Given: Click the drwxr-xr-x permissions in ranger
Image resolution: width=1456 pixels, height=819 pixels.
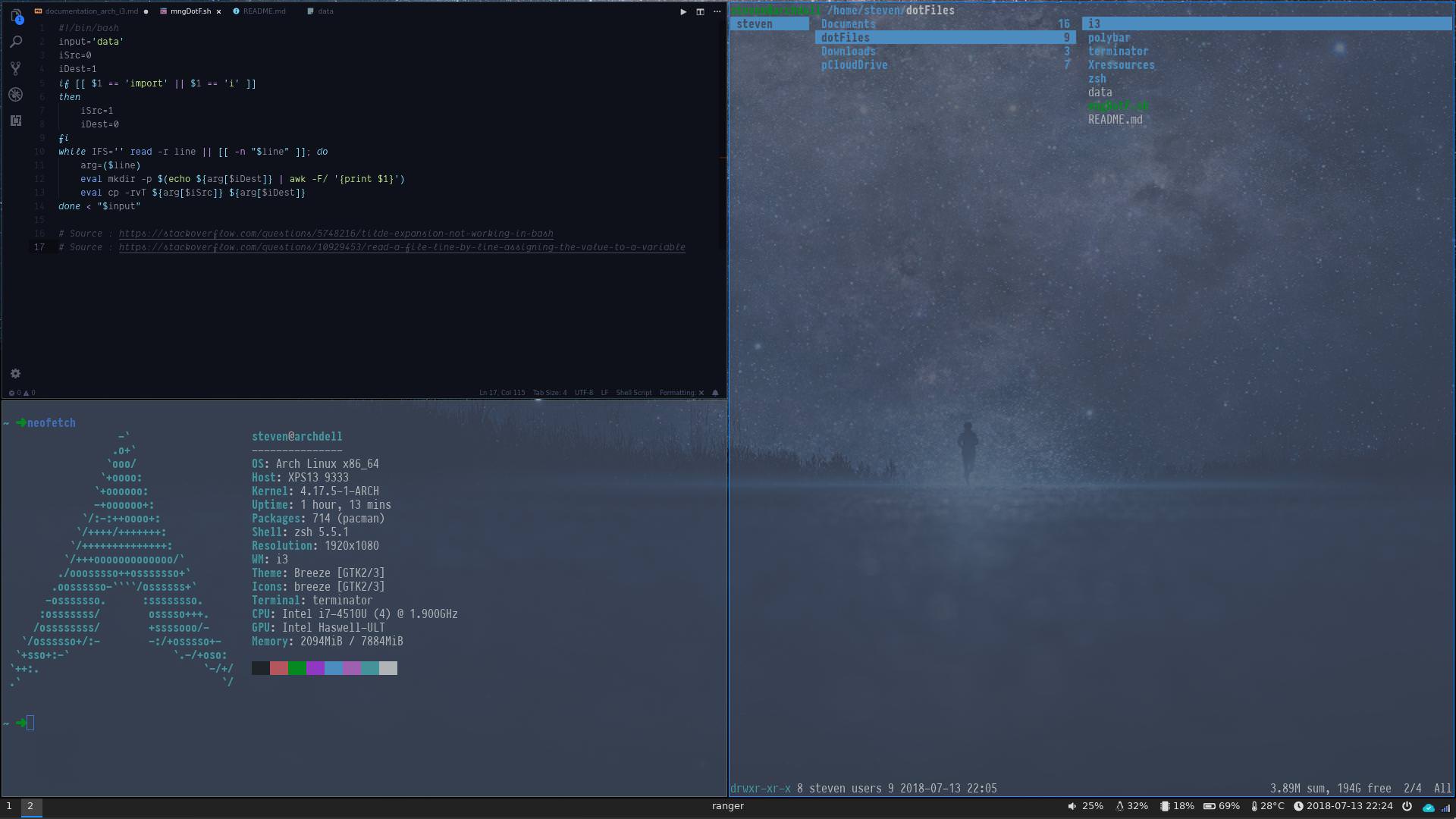Looking at the screenshot, I should point(761,789).
